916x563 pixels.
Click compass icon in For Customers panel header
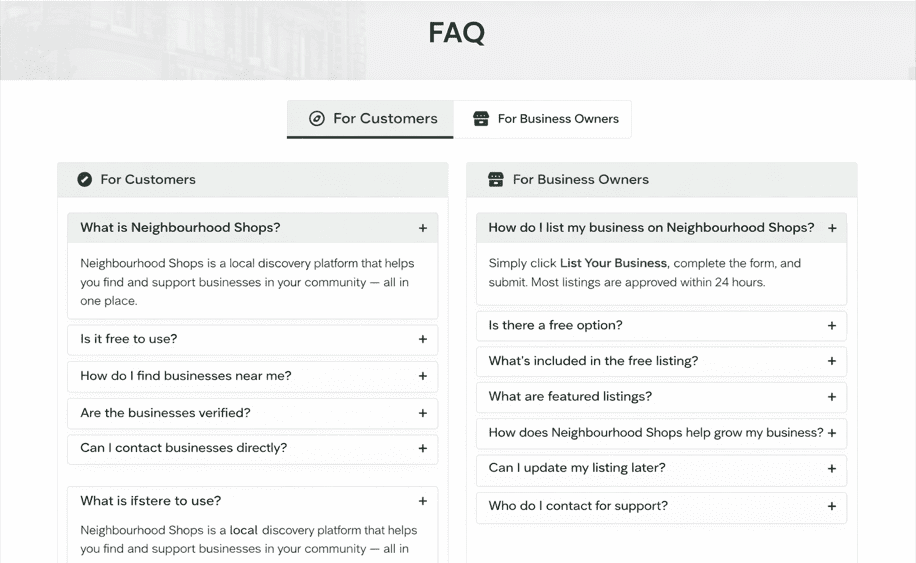(85, 180)
